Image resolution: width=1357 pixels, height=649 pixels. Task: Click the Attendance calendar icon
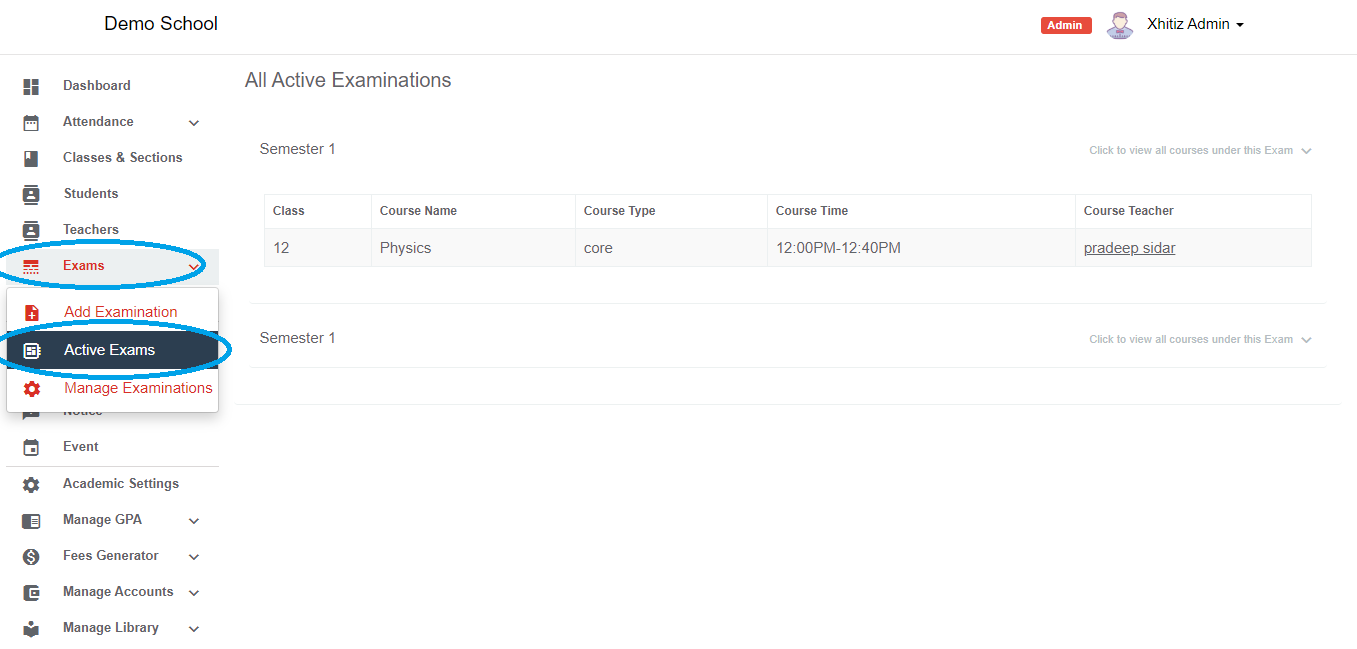[x=31, y=123]
